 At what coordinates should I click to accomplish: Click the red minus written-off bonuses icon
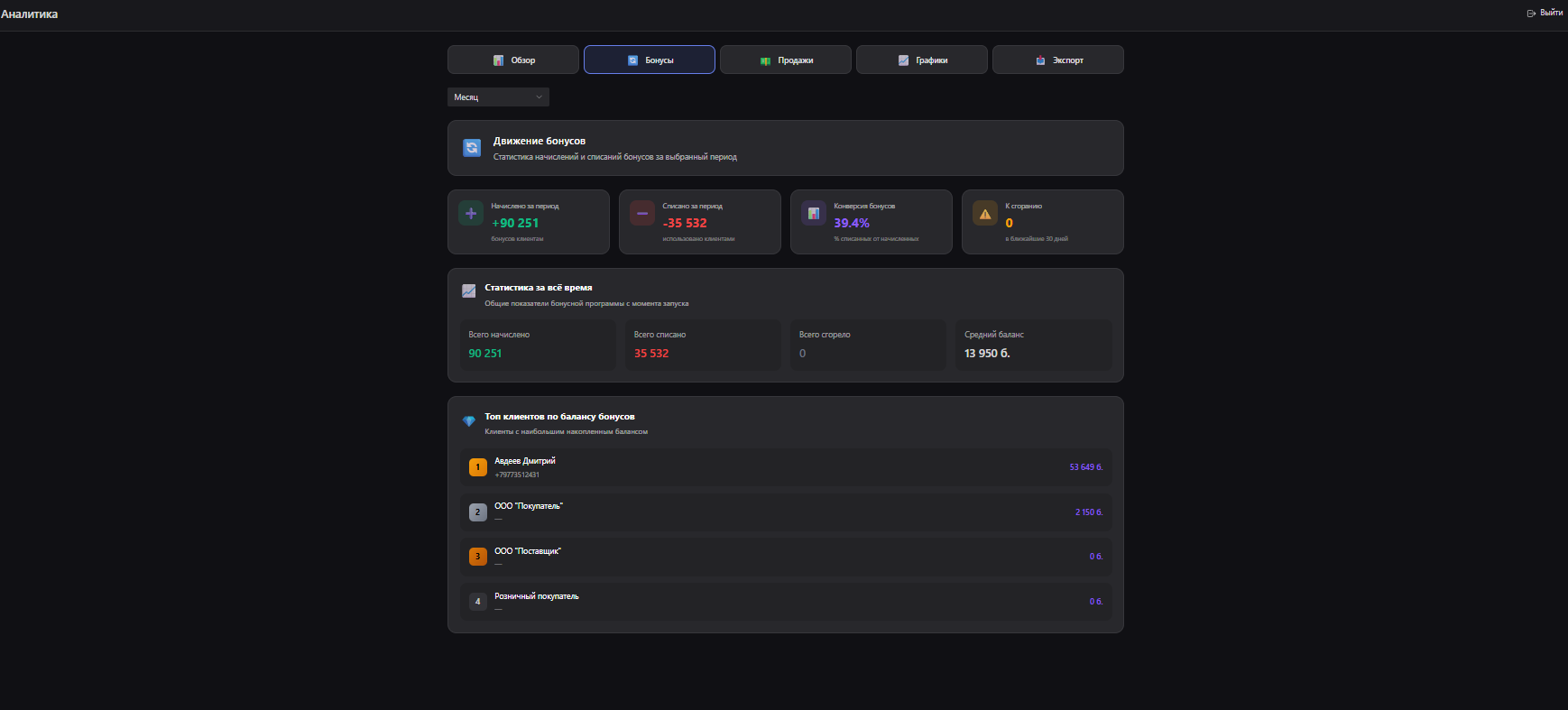[x=642, y=214]
